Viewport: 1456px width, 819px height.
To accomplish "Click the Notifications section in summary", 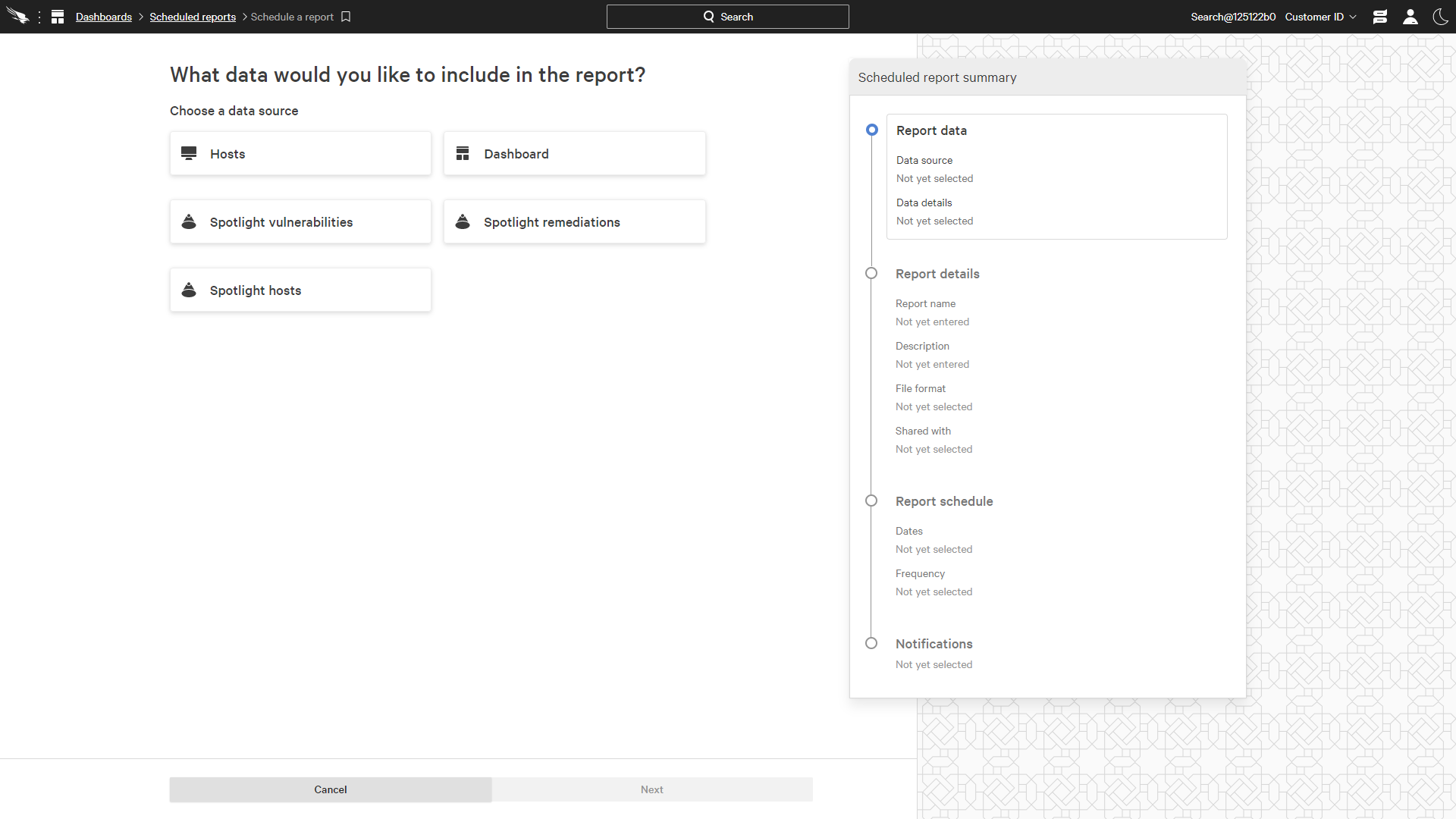I will pyautogui.click(x=934, y=643).
